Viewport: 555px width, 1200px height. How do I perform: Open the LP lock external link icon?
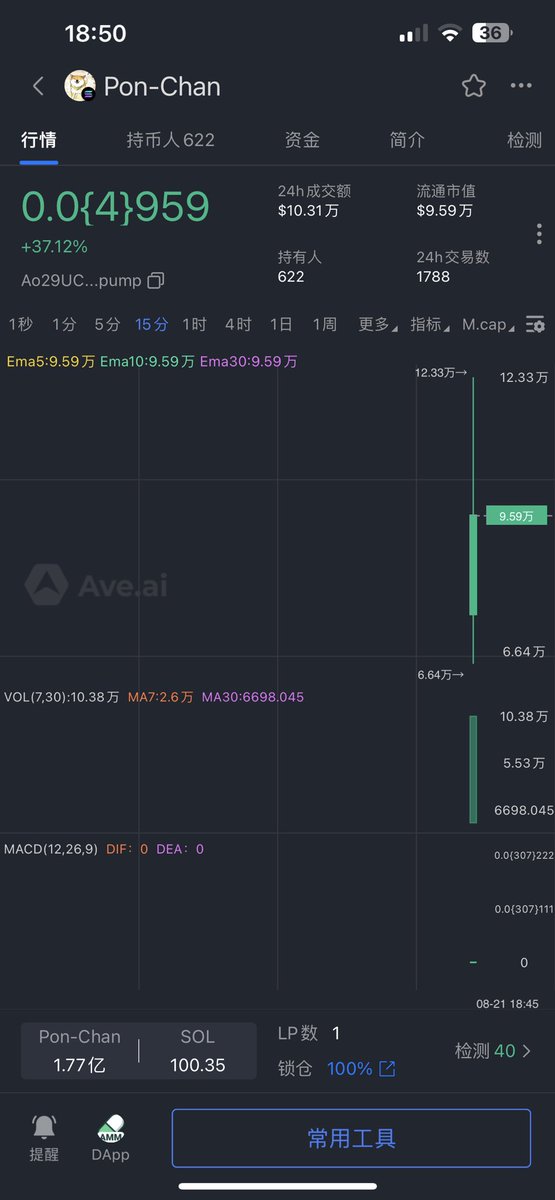[387, 1069]
